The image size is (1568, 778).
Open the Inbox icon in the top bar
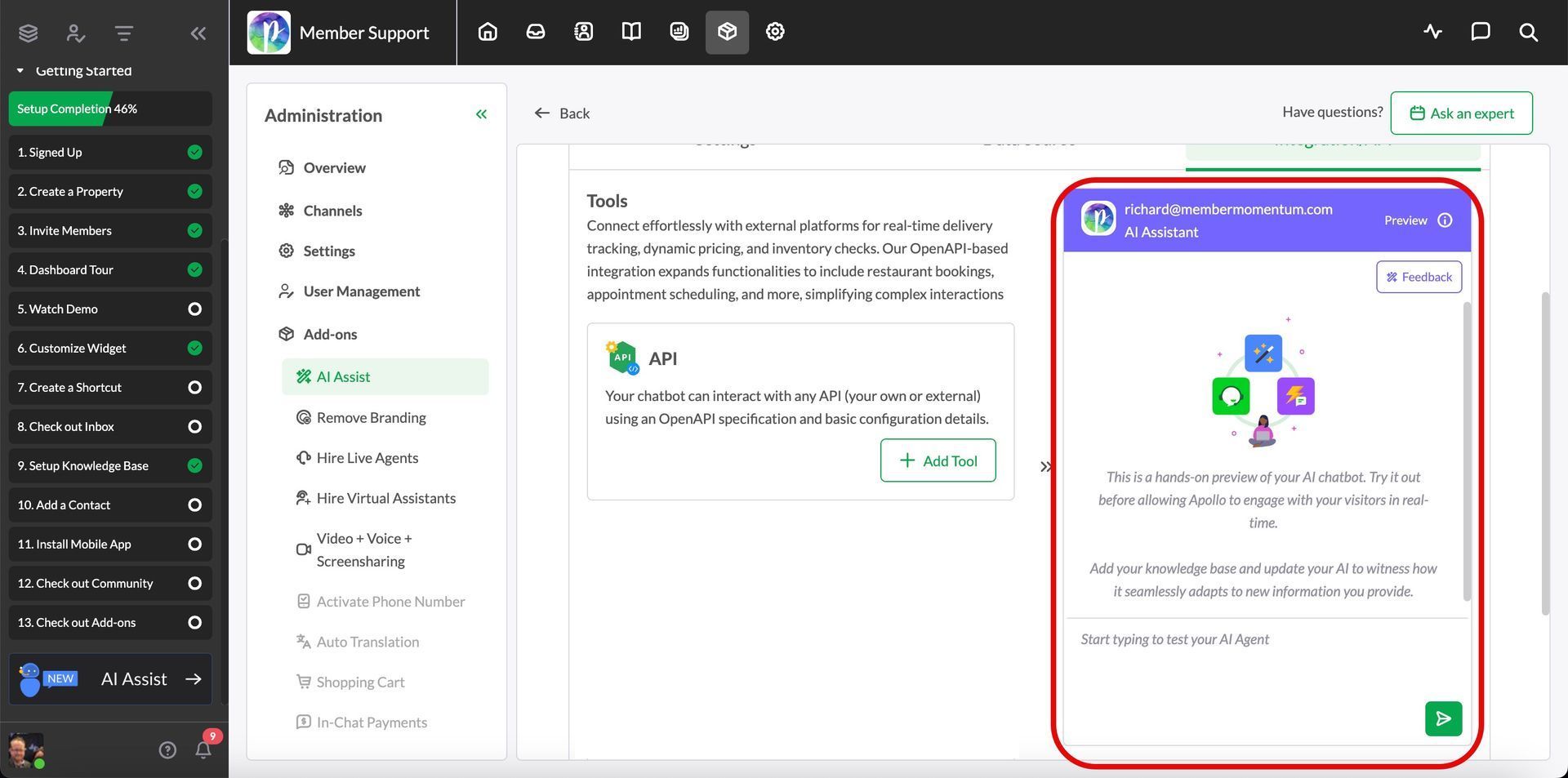pyautogui.click(x=535, y=31)
